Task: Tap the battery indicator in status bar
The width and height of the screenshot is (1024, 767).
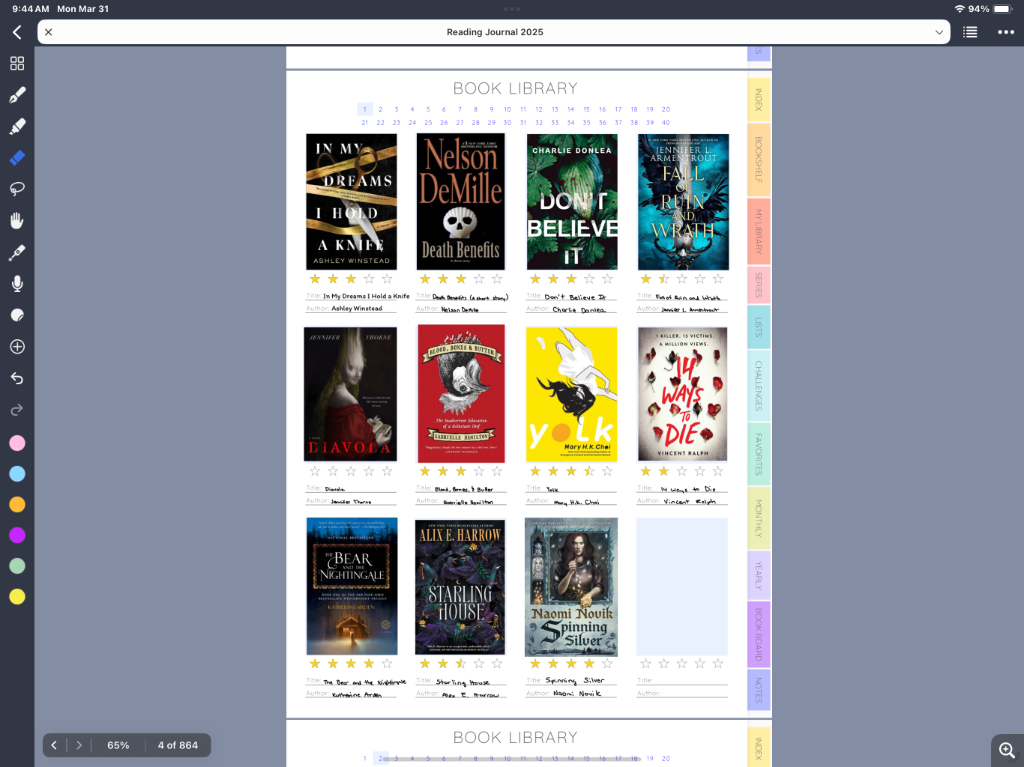Action: point(1002,9)
